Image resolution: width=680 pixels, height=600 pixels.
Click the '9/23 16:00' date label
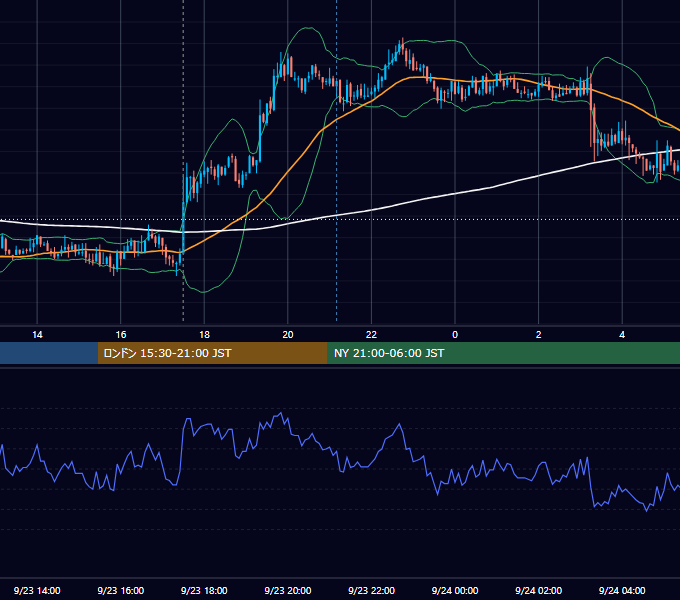coord(121,590)
